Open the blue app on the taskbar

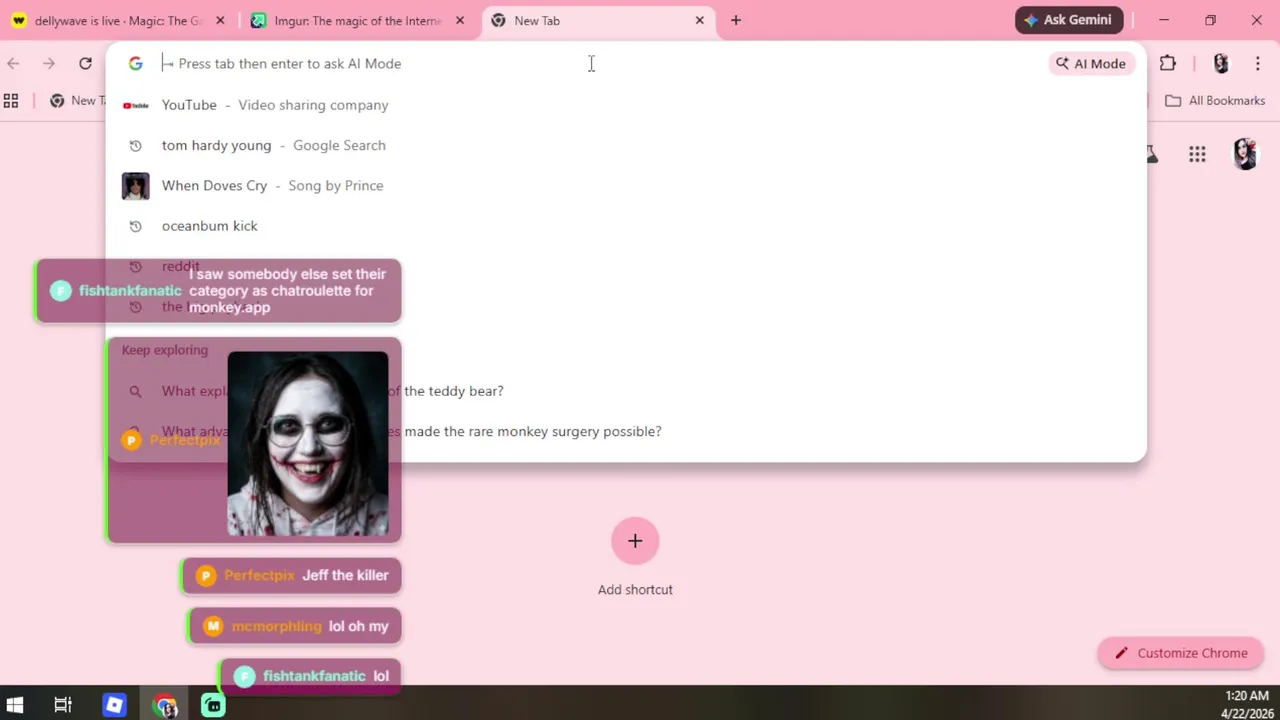(114, 705)
